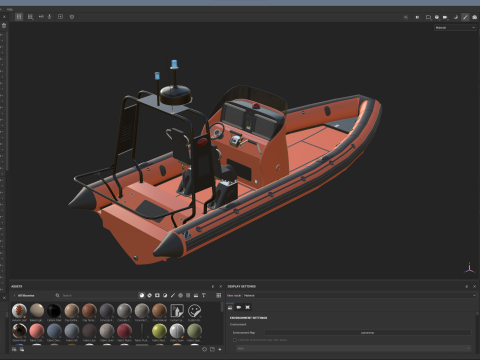Screen dimensions: 480x360
Task: Filter assets by materials sphere icon
Action: (142, 295)
